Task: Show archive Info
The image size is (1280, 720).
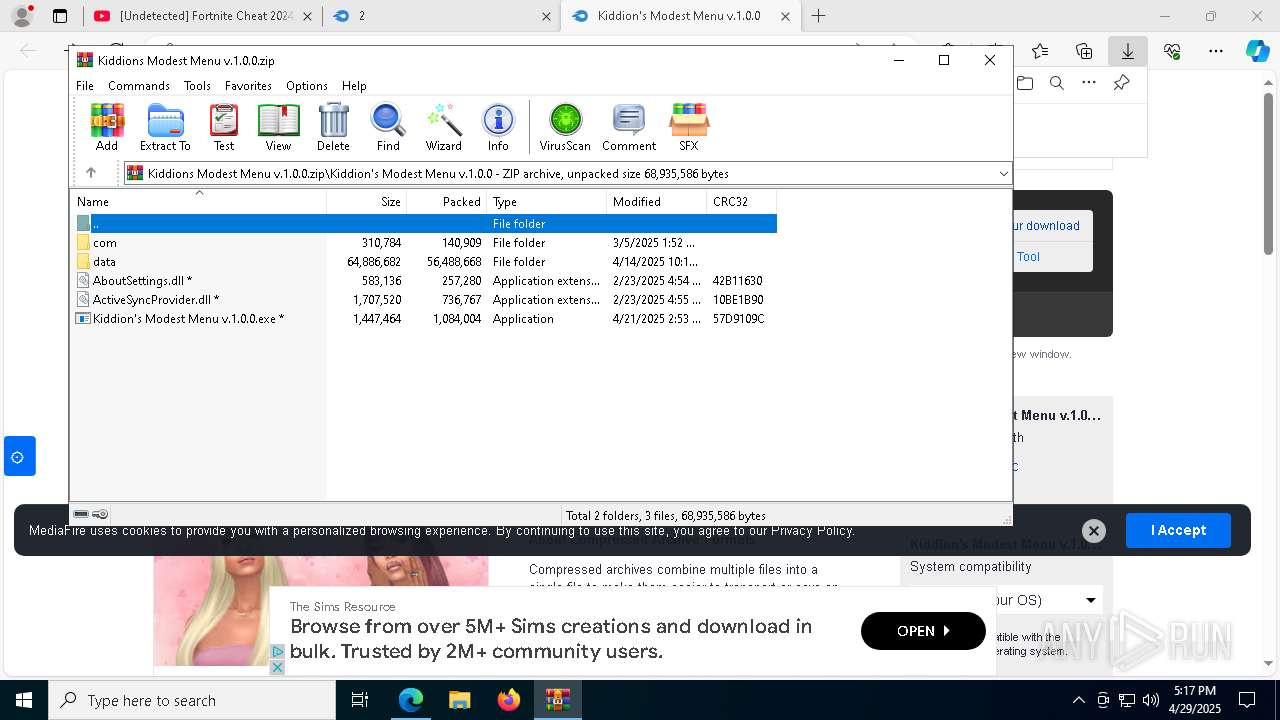Action: [498, 127]
